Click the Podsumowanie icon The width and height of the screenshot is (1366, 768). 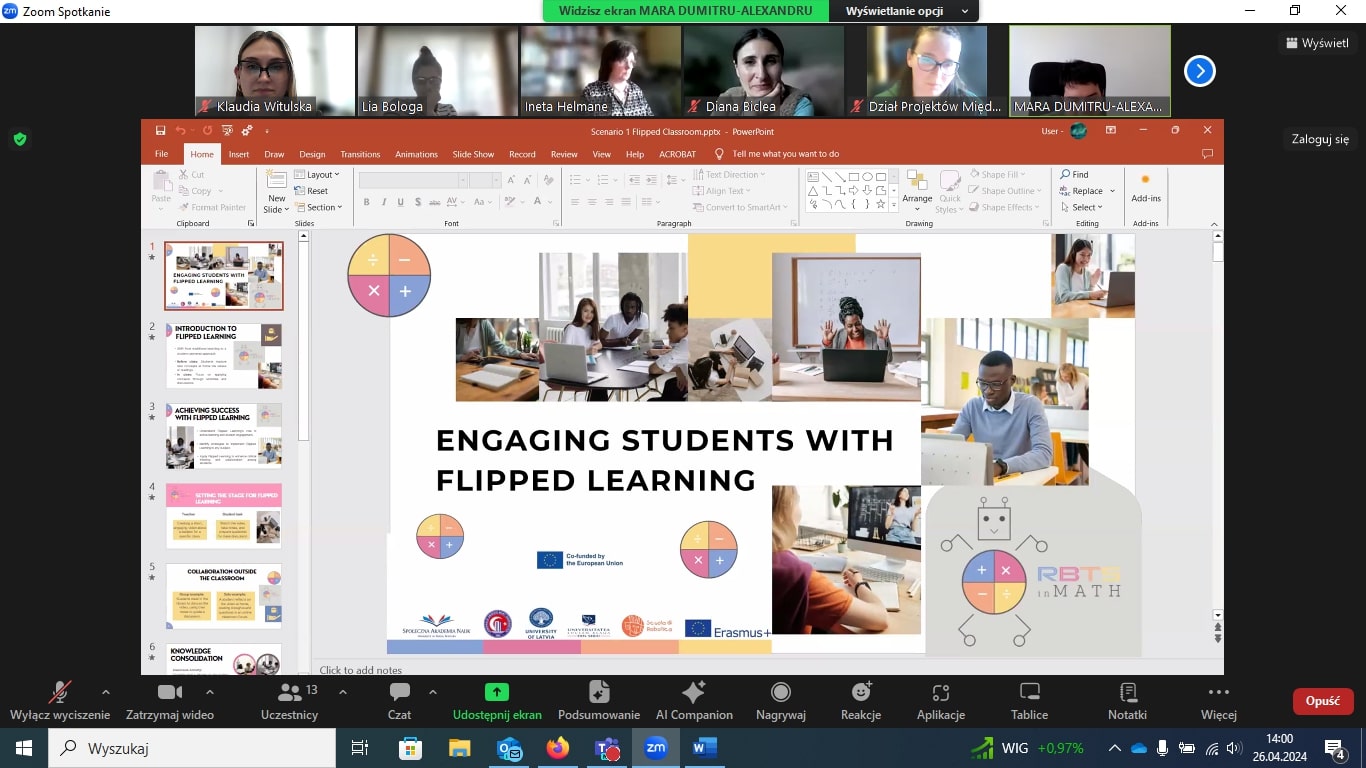[x=599, y=693]
